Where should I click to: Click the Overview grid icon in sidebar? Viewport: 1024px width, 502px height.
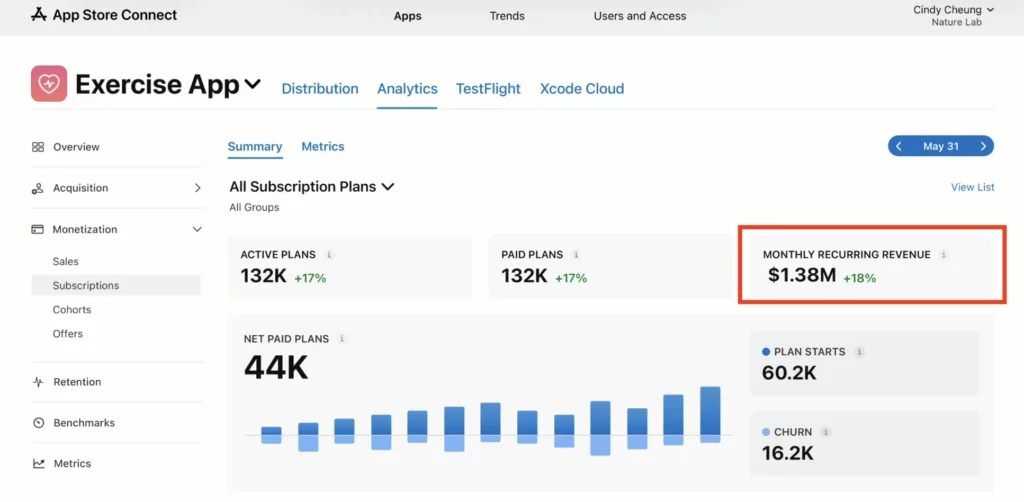[38, 147]
